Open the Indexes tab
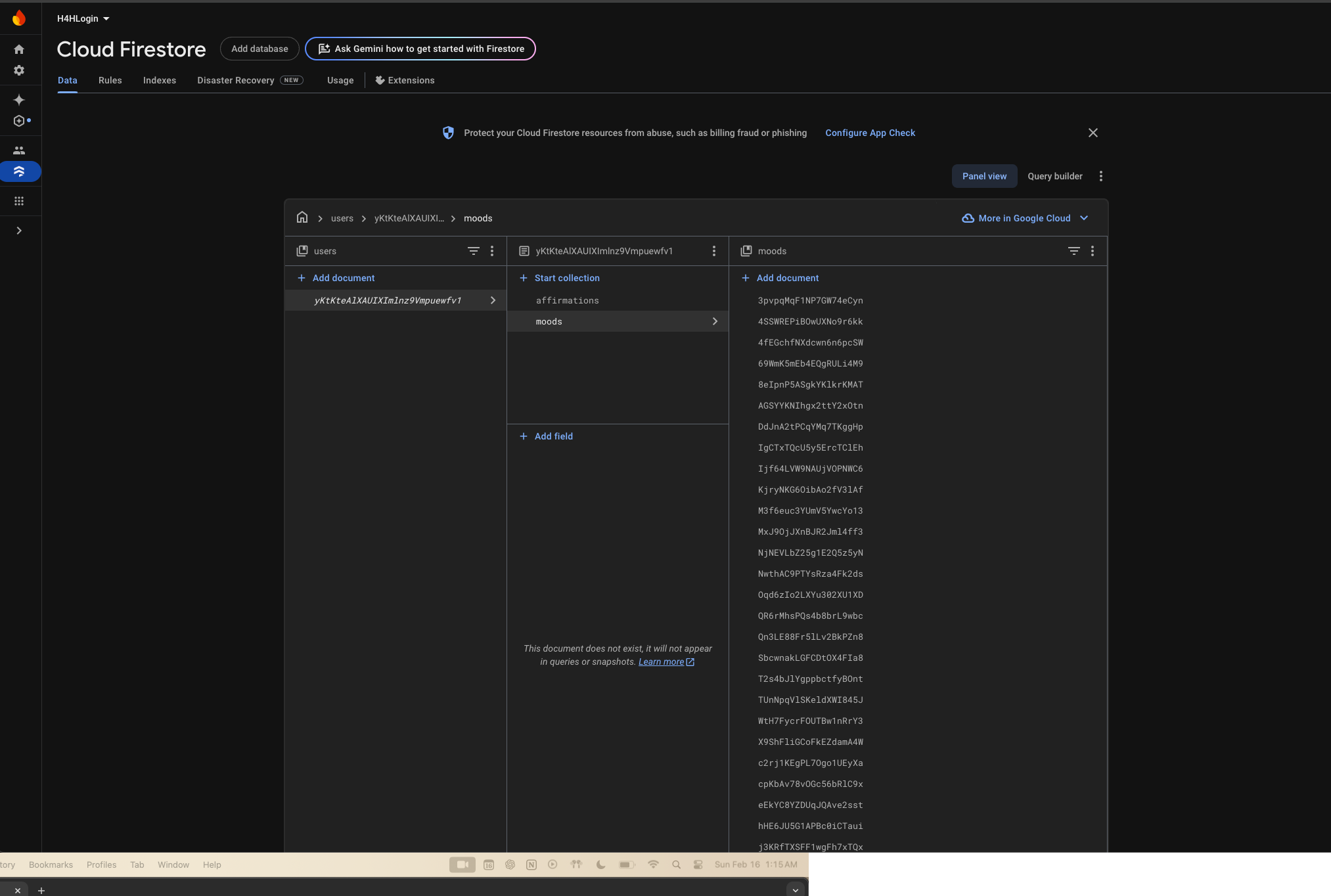This screenshot has width=1331, height=896. click(x=160, y=80)
